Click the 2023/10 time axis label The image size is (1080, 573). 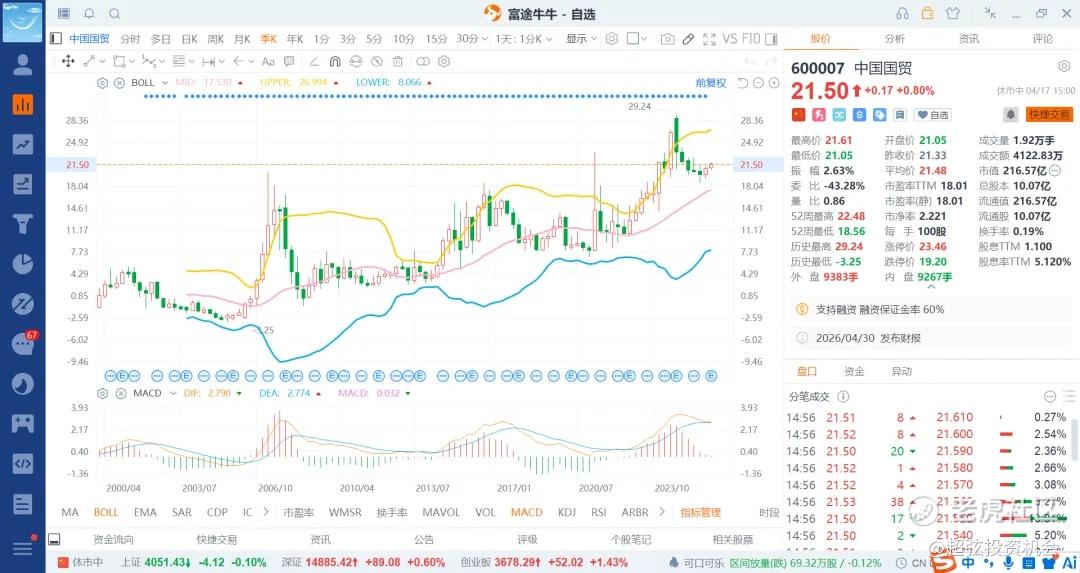point(672,488)
